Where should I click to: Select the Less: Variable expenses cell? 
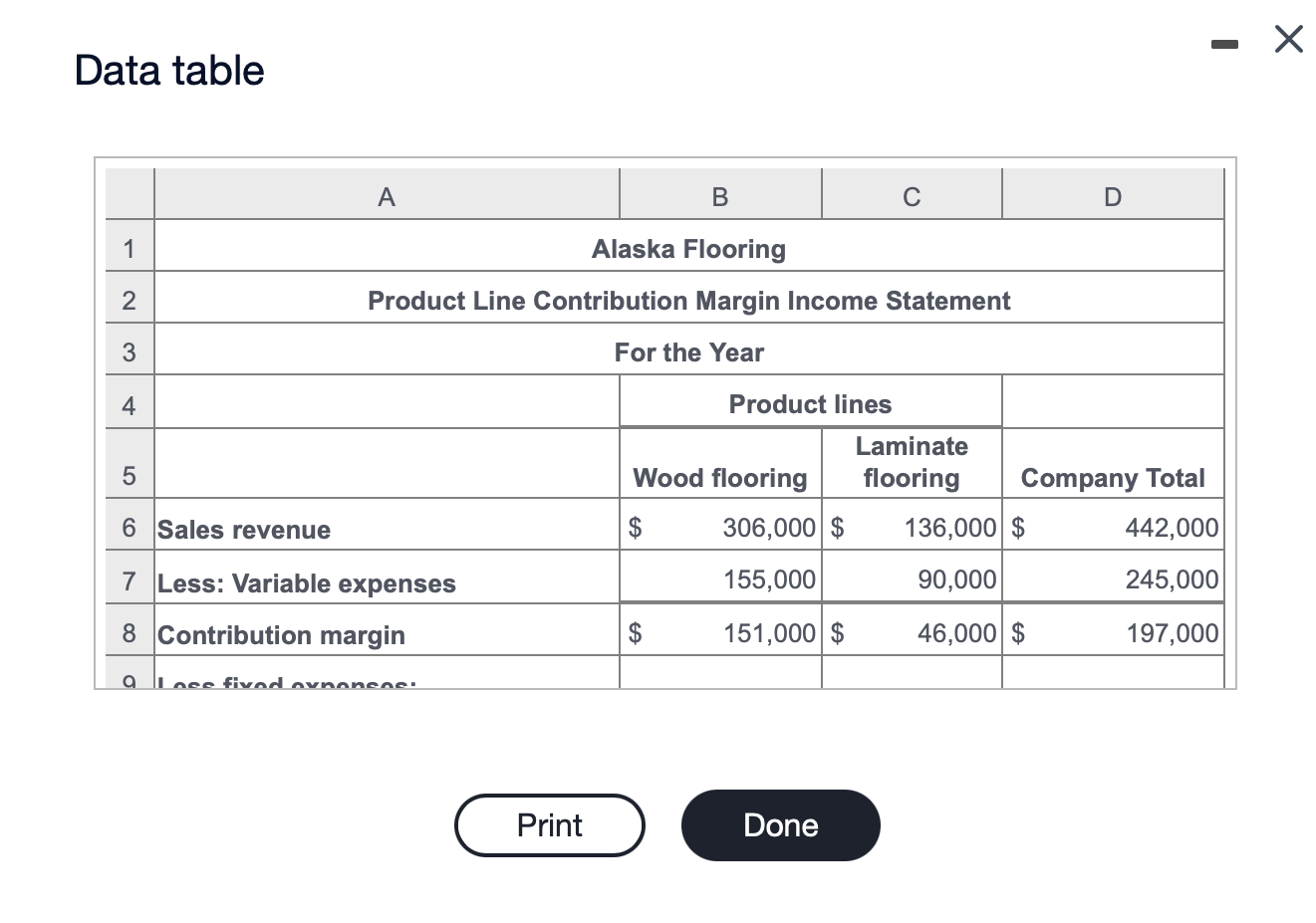(x=306, y=583)
